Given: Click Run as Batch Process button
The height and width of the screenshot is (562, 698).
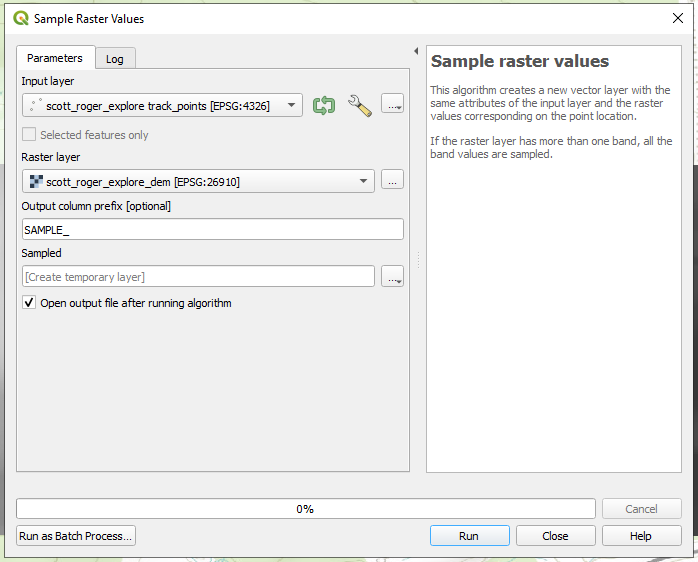Looking at the screenshot, I should pyautogui.click(x=76, y=536).
